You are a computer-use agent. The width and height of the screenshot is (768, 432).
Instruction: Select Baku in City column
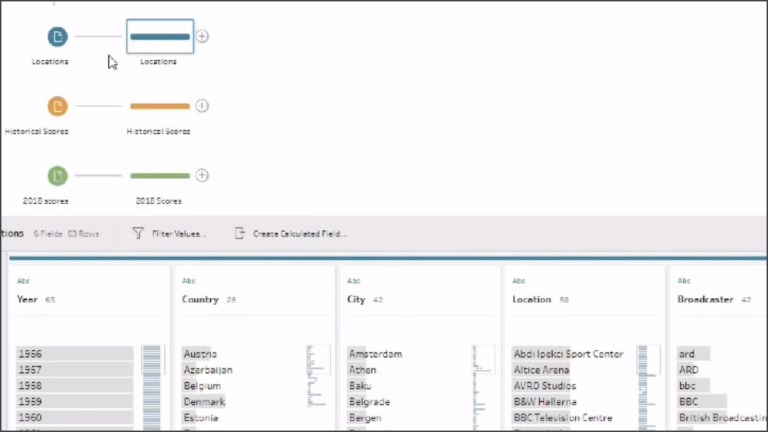pyautogui.click(x=360, y=385)
